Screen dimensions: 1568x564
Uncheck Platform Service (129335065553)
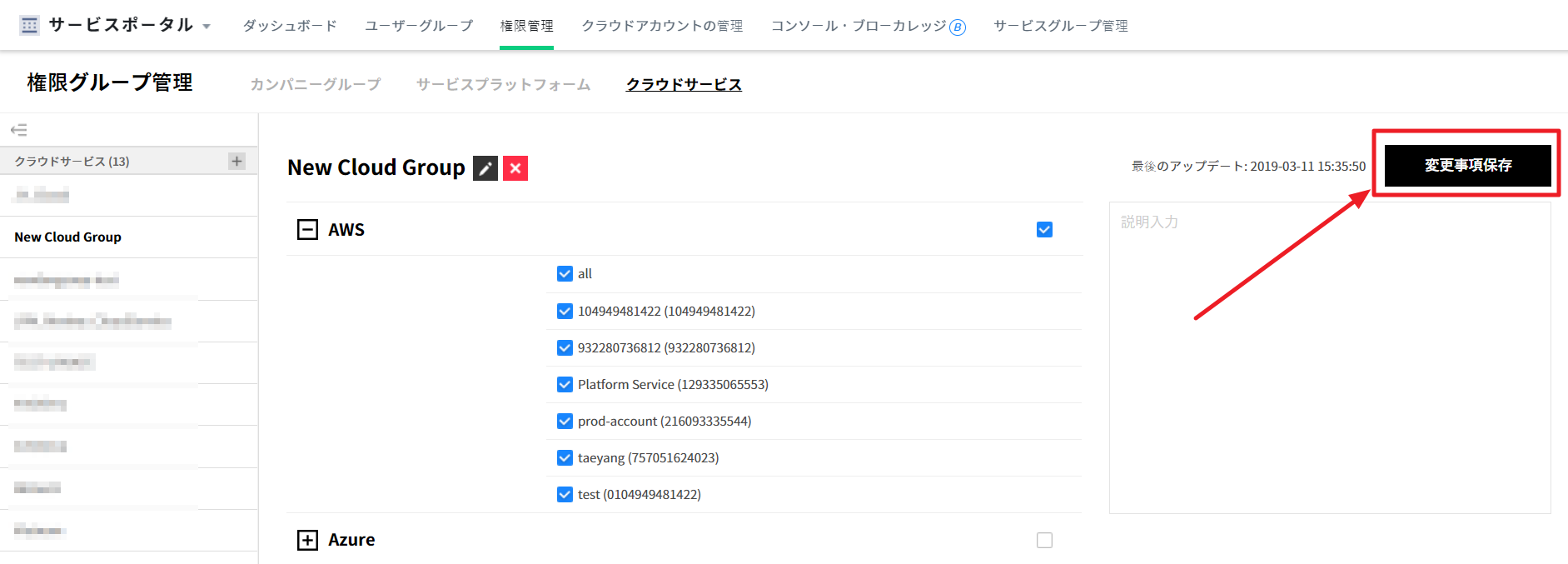point(565,385)
